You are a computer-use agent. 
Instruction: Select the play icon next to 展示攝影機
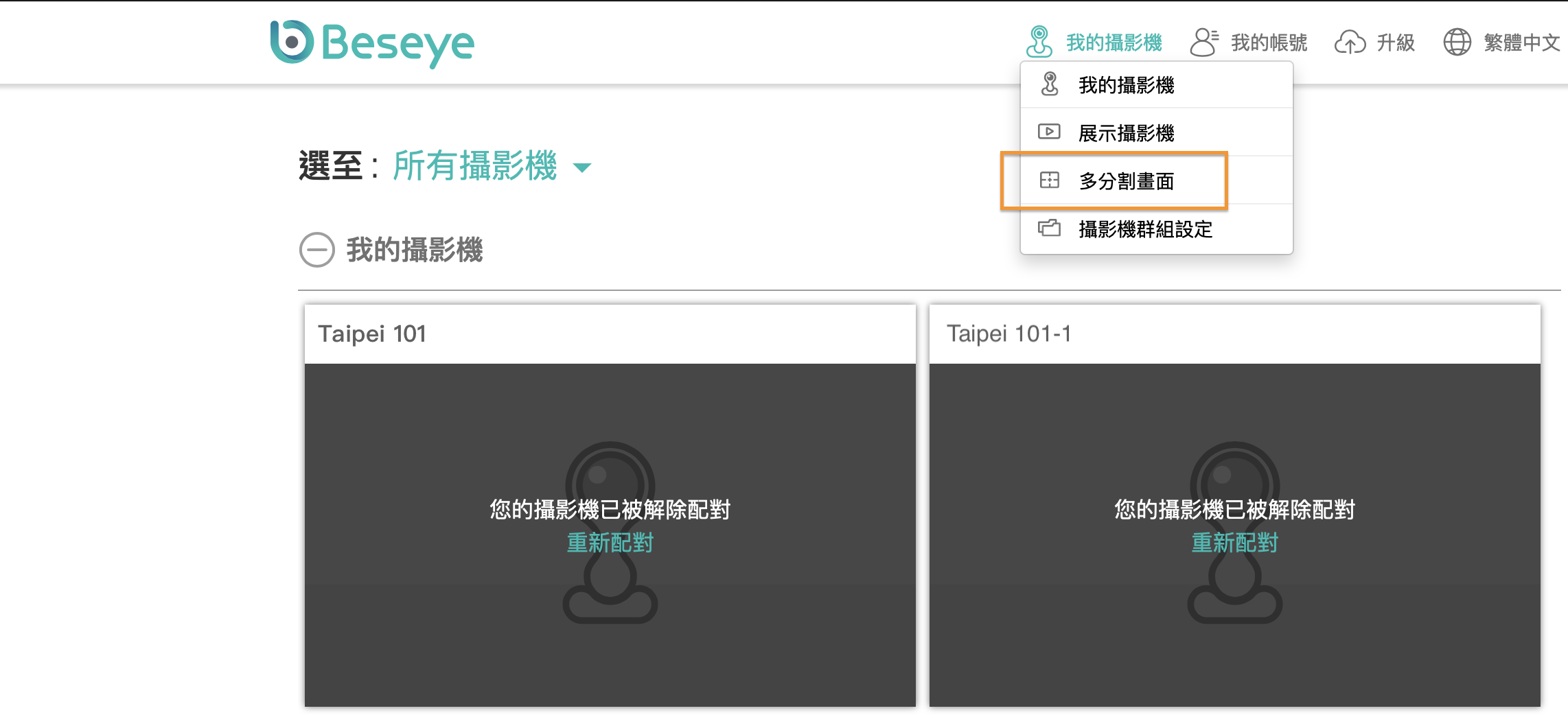[x=1049, y=132]
